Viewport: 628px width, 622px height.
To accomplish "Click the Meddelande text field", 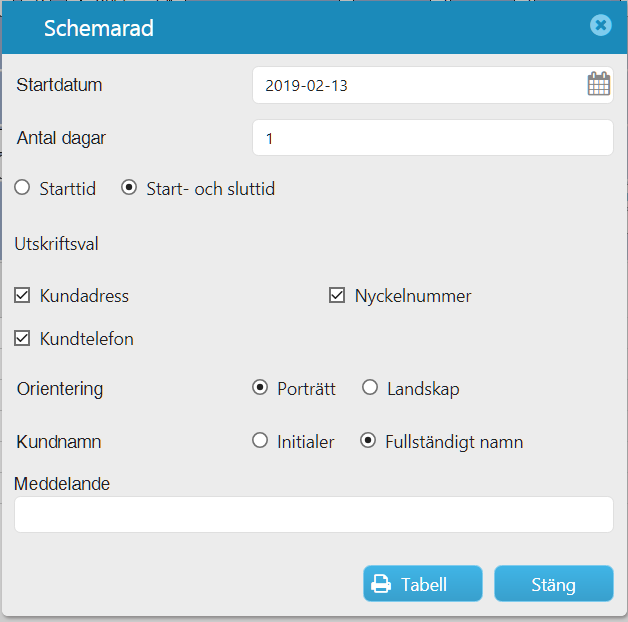I will coord(314,515).
